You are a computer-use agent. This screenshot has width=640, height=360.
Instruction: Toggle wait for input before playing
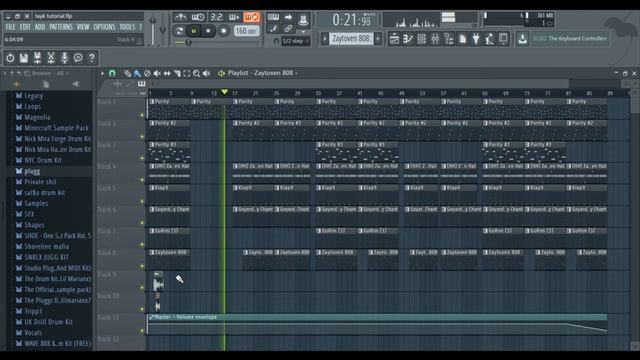pyautogui.click(x=198, y=17)
